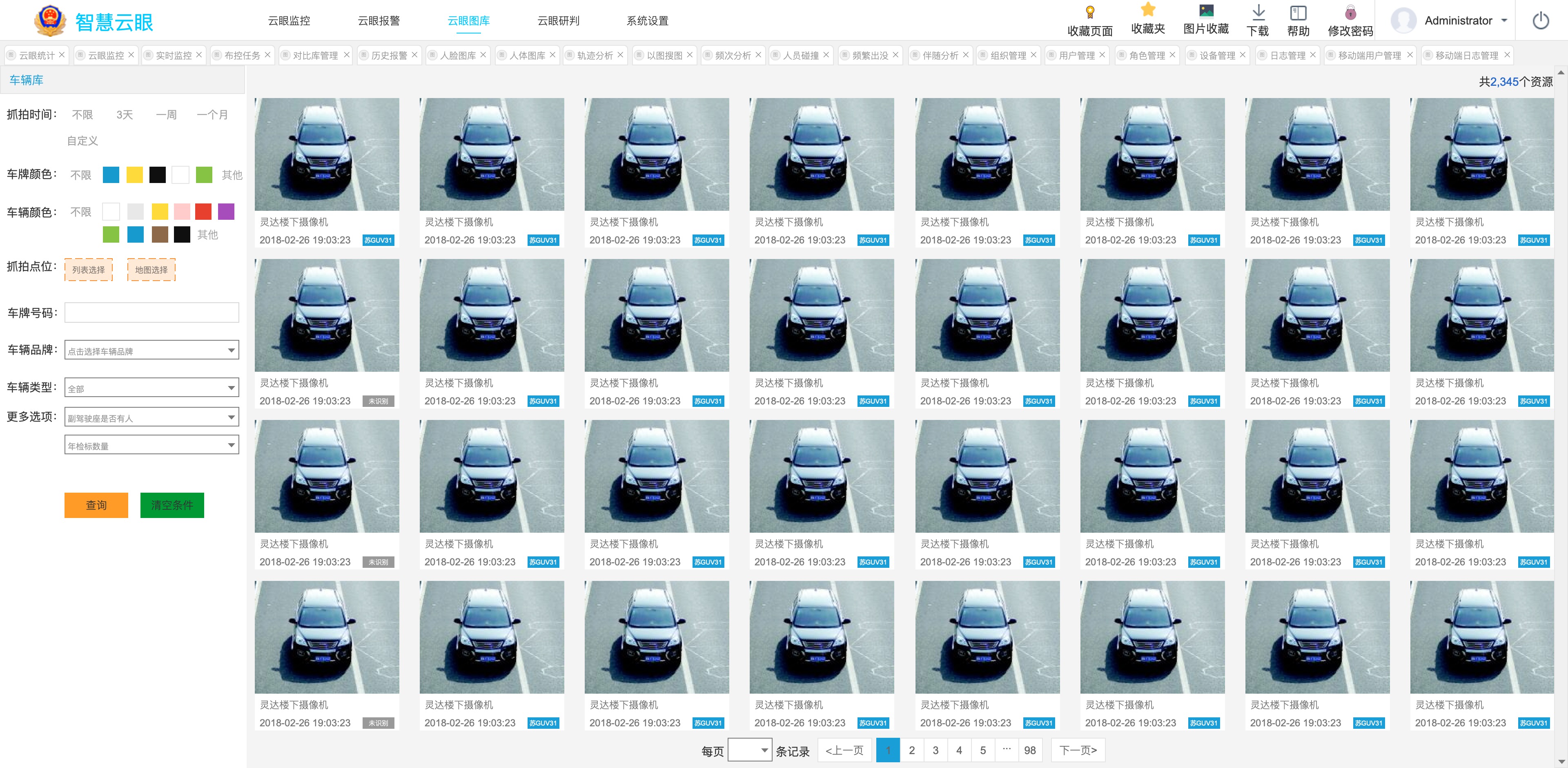The width and height of the screenshot is (1568, 768).
Task: Close the 以图搜图 tab
Action: pos(690,55)
